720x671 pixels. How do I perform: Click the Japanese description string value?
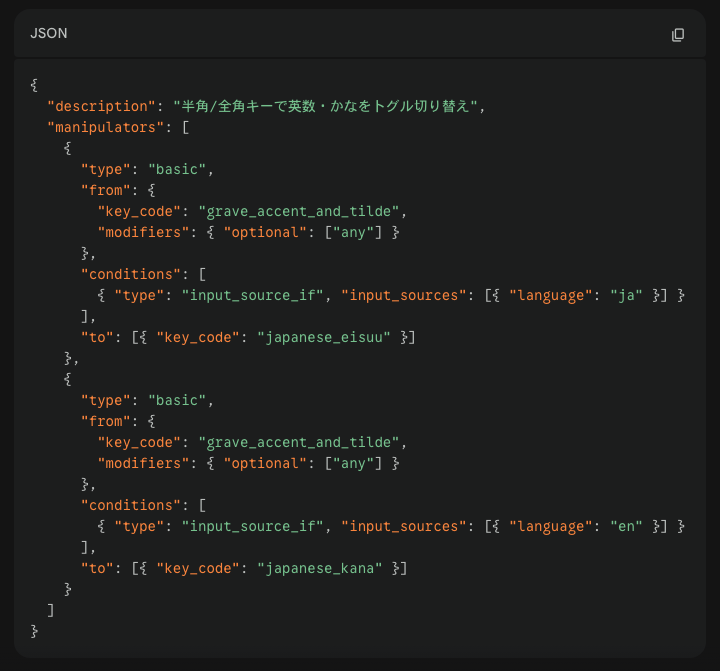point(325,106)
